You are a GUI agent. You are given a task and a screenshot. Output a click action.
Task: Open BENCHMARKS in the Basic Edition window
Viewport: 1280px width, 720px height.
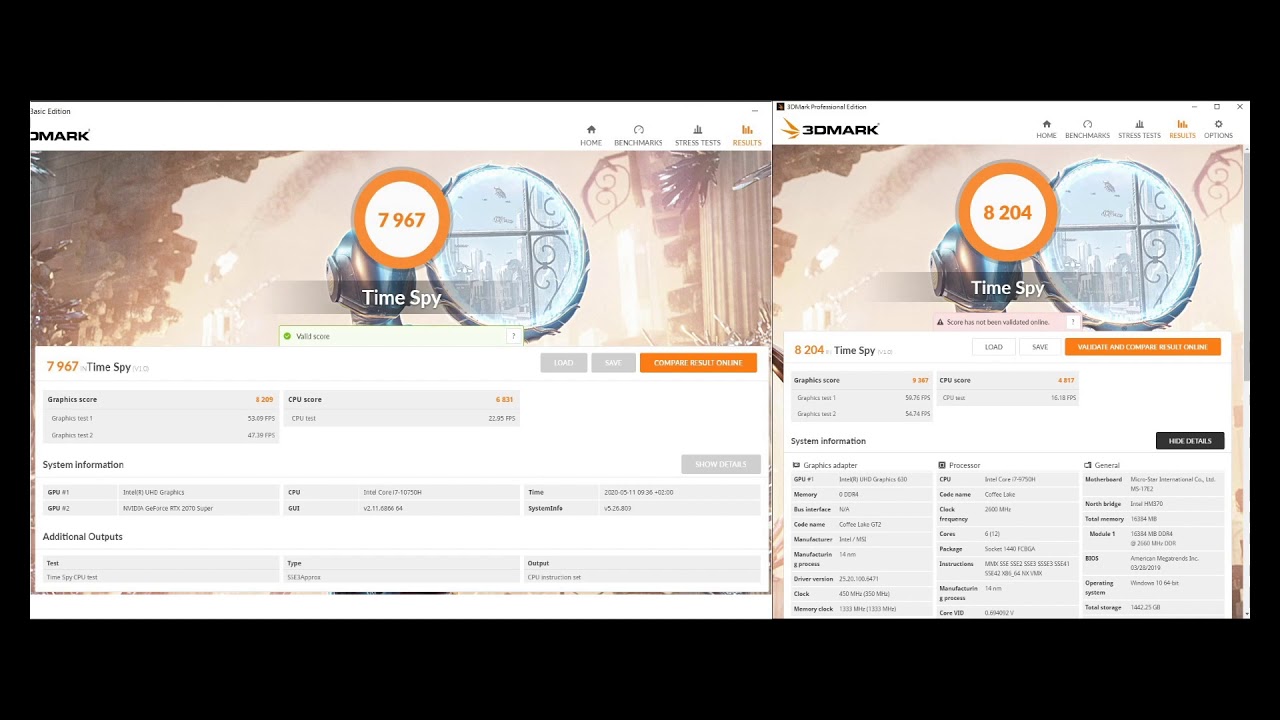638,135
